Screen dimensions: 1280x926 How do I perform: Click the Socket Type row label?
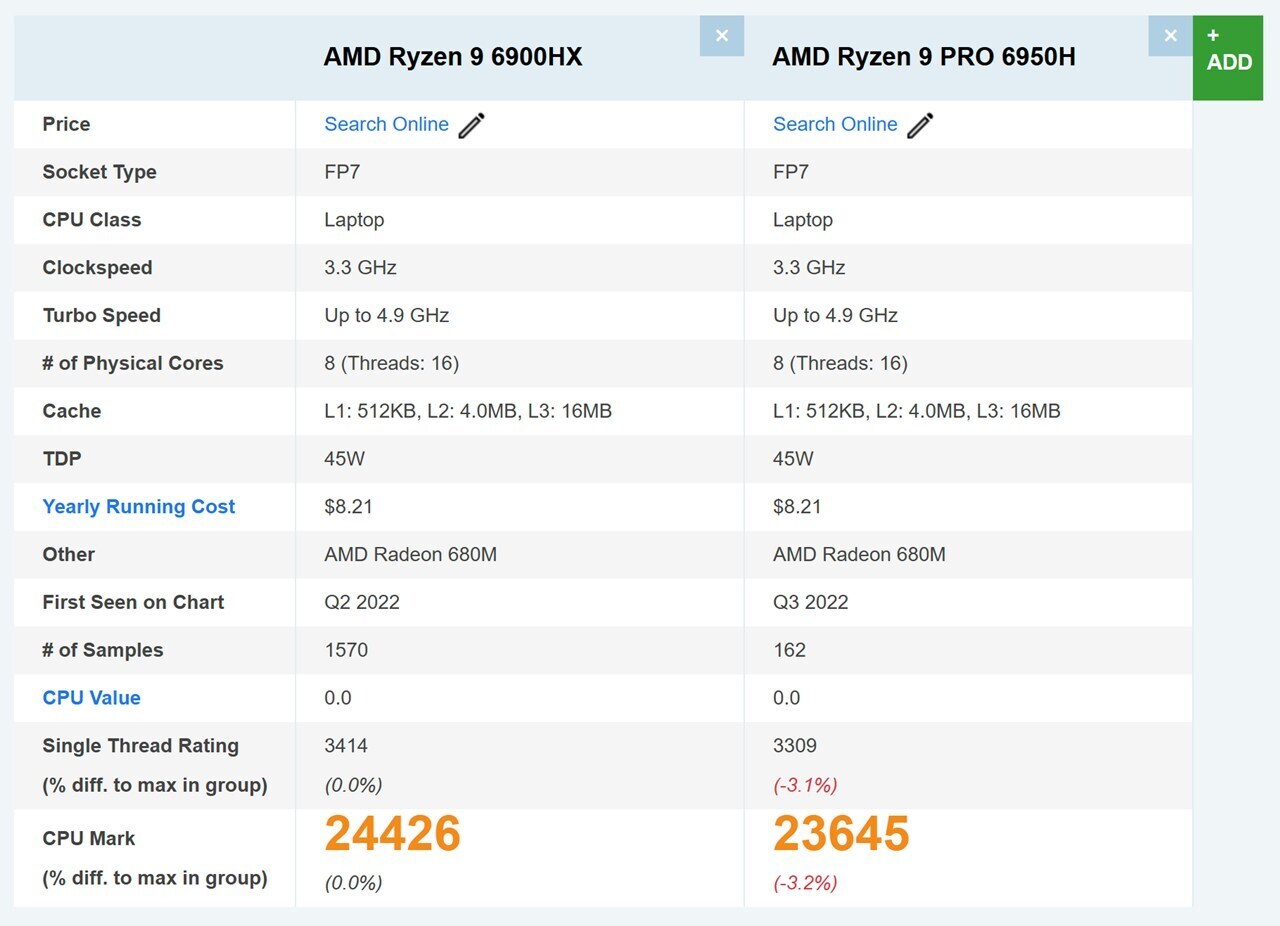coord(100,172)
